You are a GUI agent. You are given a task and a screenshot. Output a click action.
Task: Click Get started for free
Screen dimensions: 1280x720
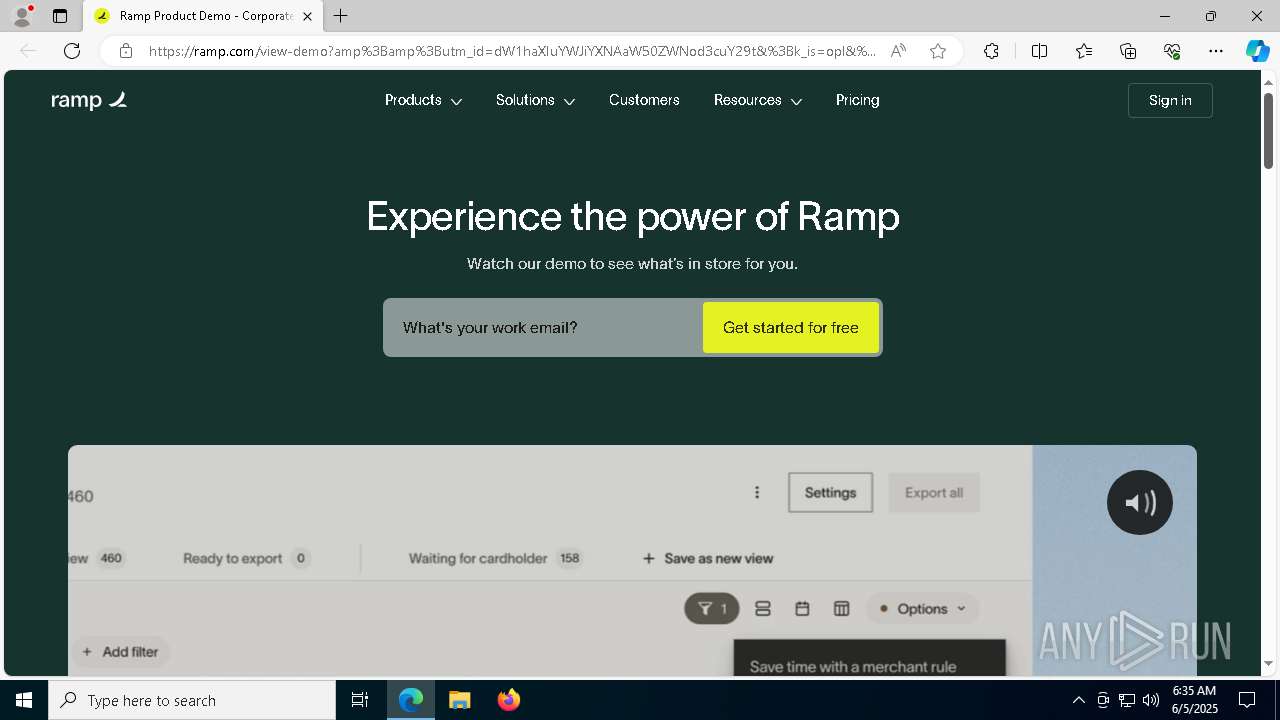(791, 328)
